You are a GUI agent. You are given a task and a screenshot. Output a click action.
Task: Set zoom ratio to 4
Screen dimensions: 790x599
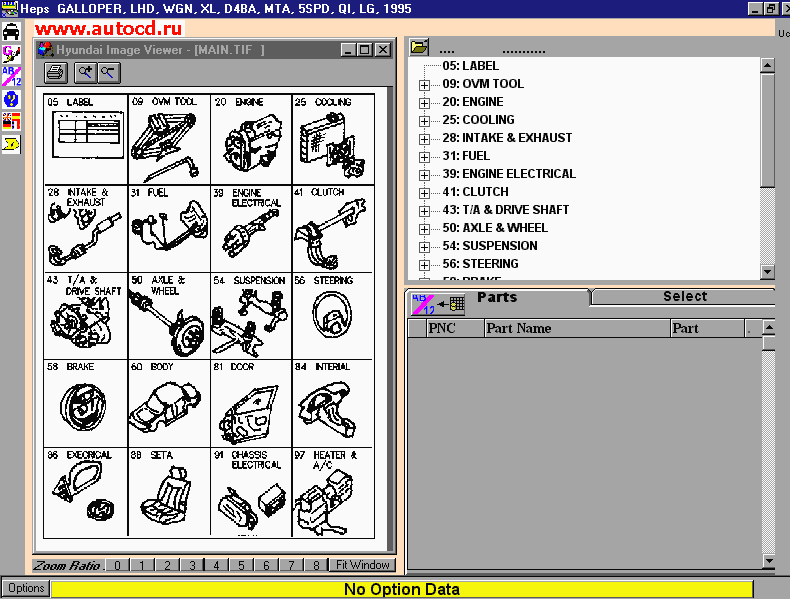point(217,565)
